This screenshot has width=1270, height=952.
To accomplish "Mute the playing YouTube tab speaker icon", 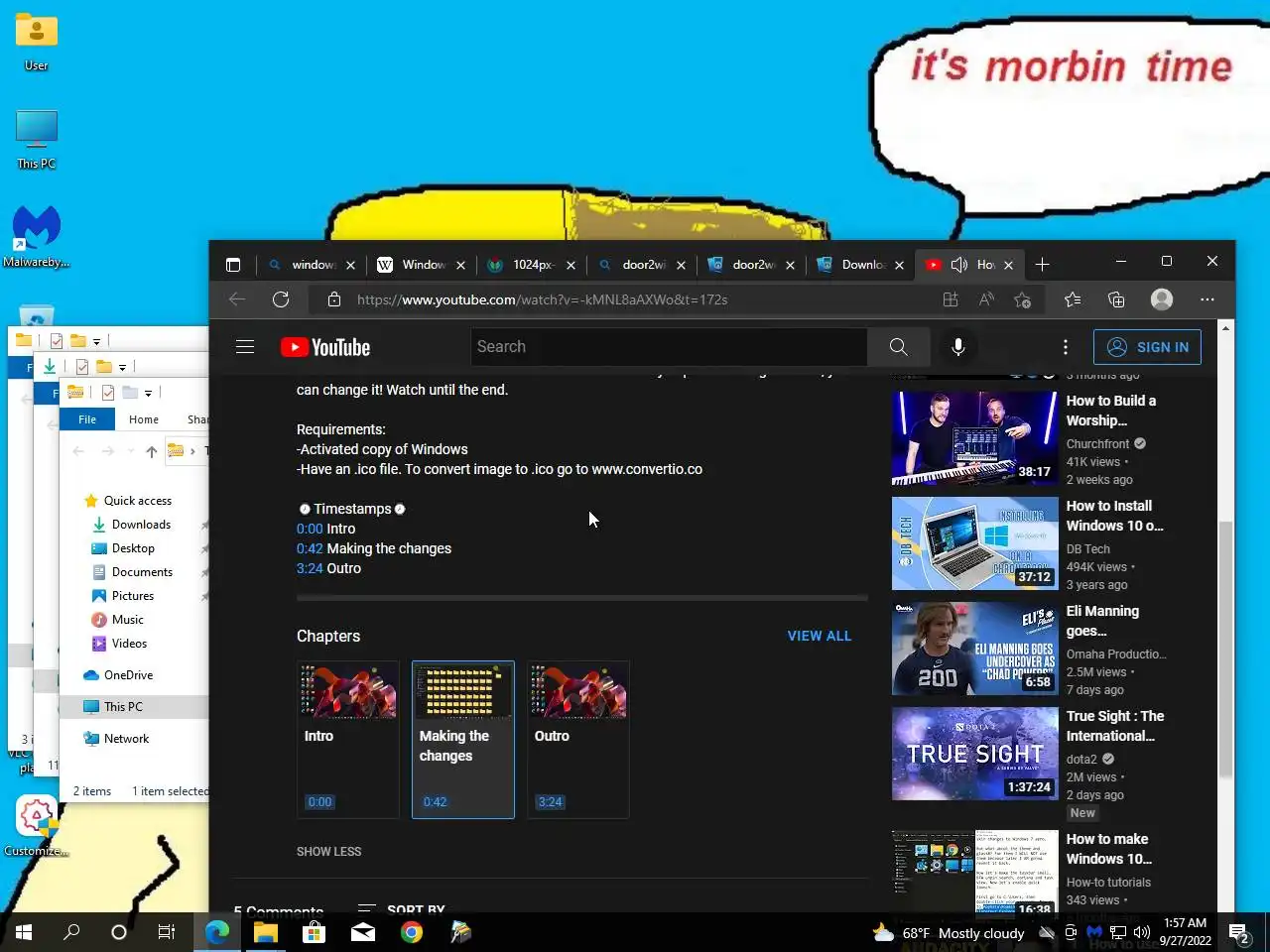I will [958, 265].
